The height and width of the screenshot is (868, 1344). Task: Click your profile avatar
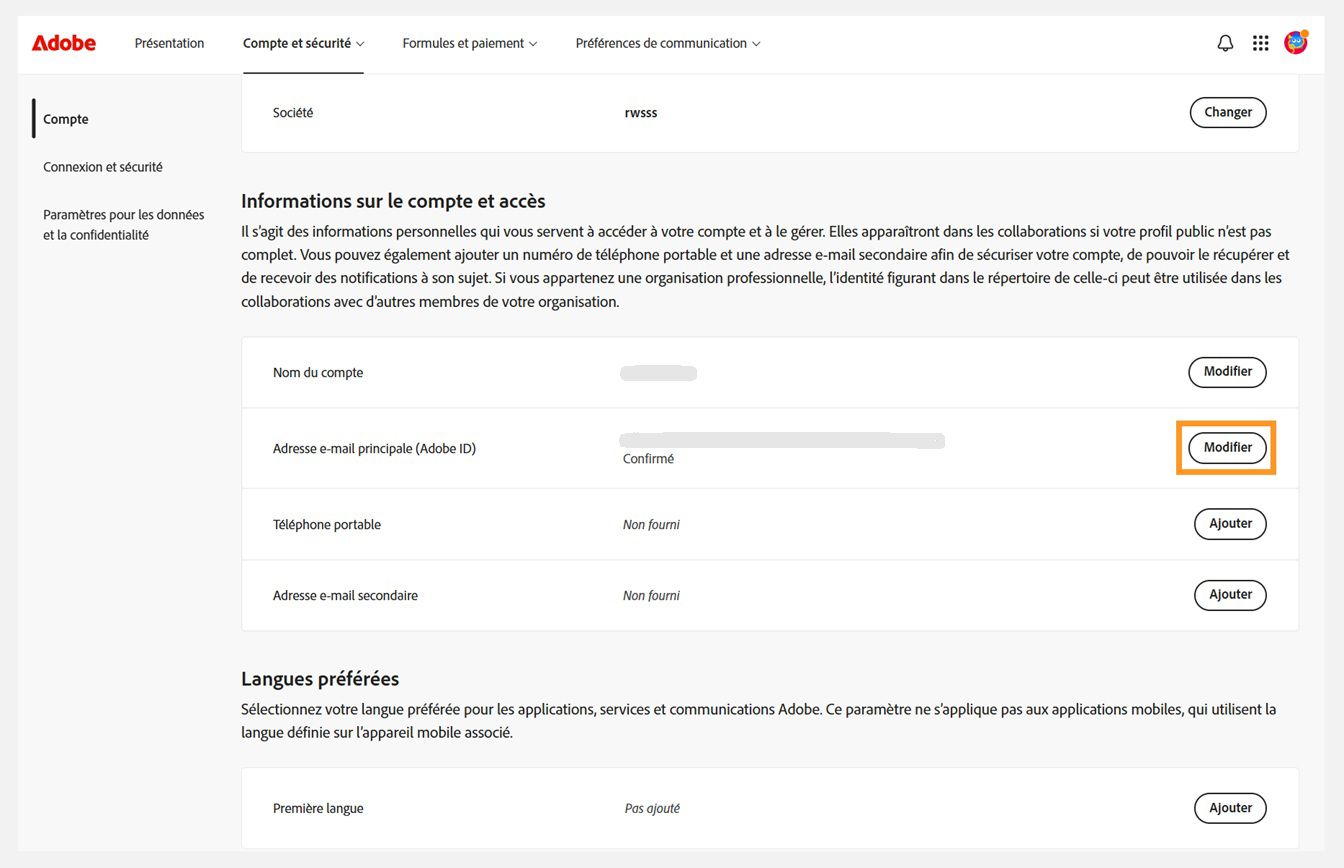(x=1295, y=42)
